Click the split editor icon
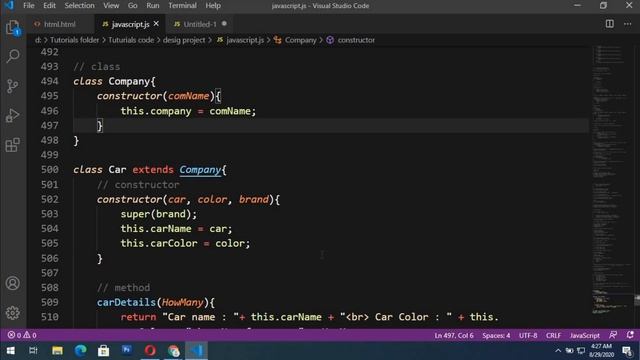 pyautogui.click(x=609, y=24)
